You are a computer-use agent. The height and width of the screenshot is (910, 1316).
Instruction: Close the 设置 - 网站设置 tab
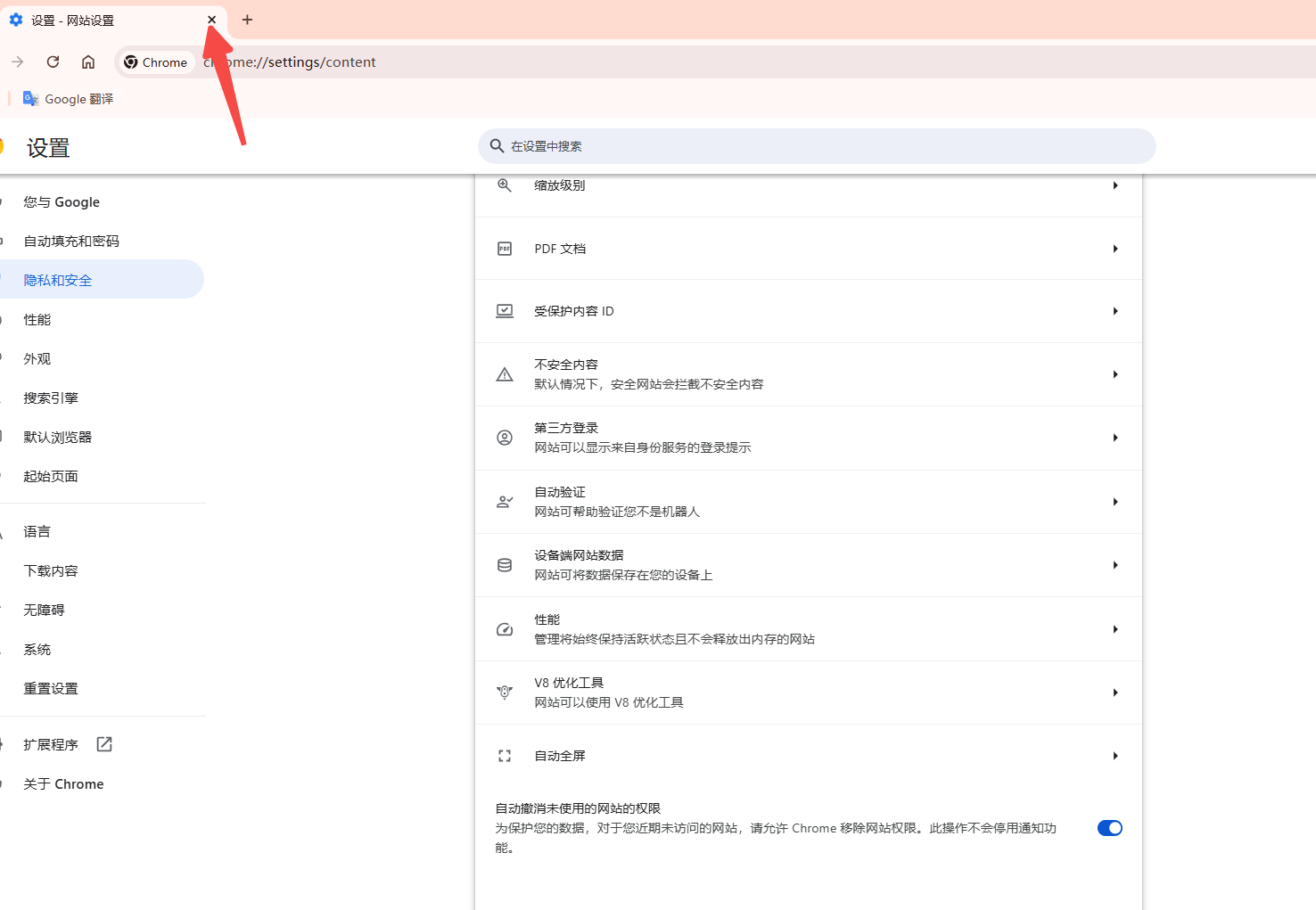211,20
